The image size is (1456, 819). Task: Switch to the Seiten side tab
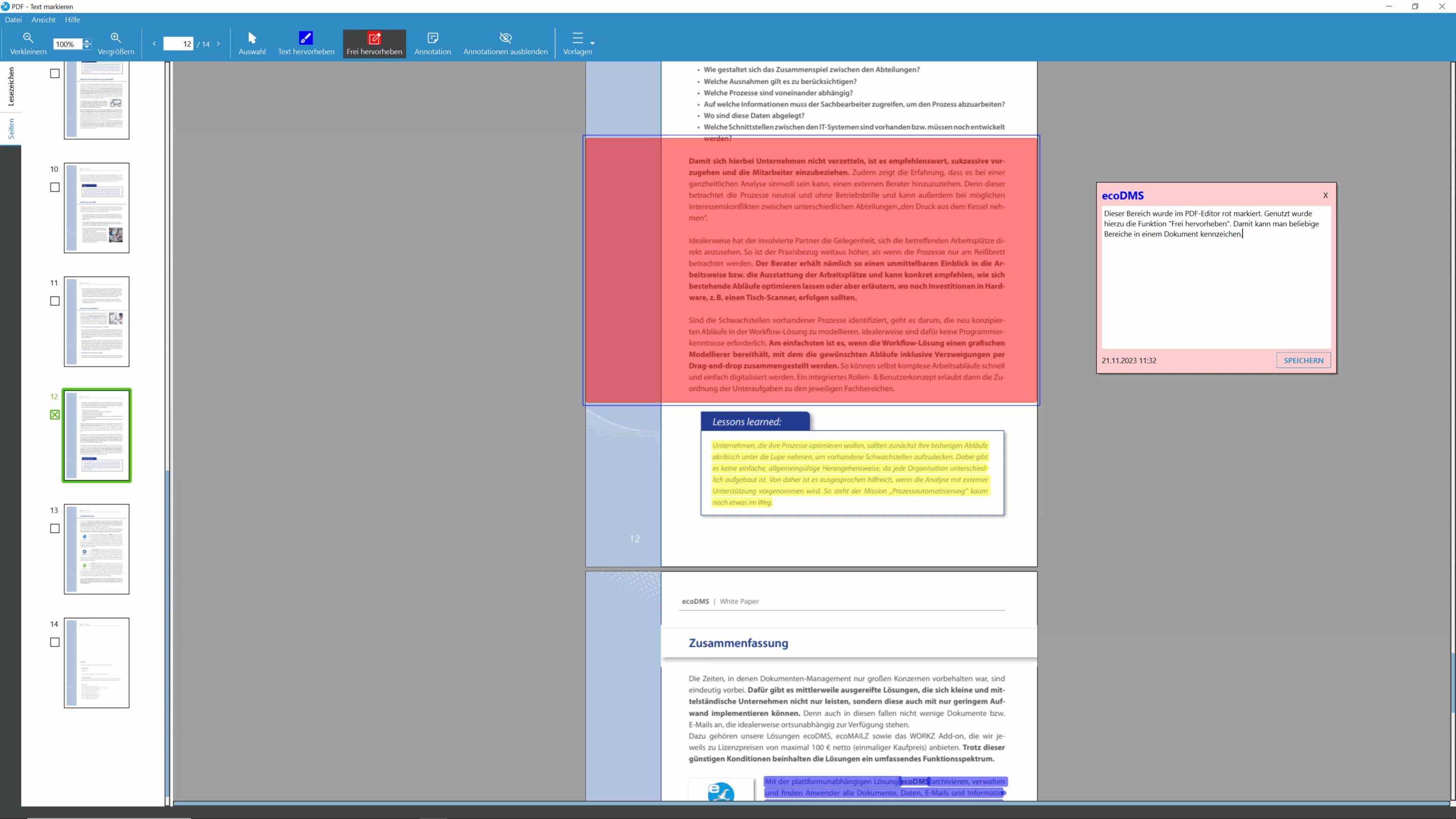tap(11, 129)
